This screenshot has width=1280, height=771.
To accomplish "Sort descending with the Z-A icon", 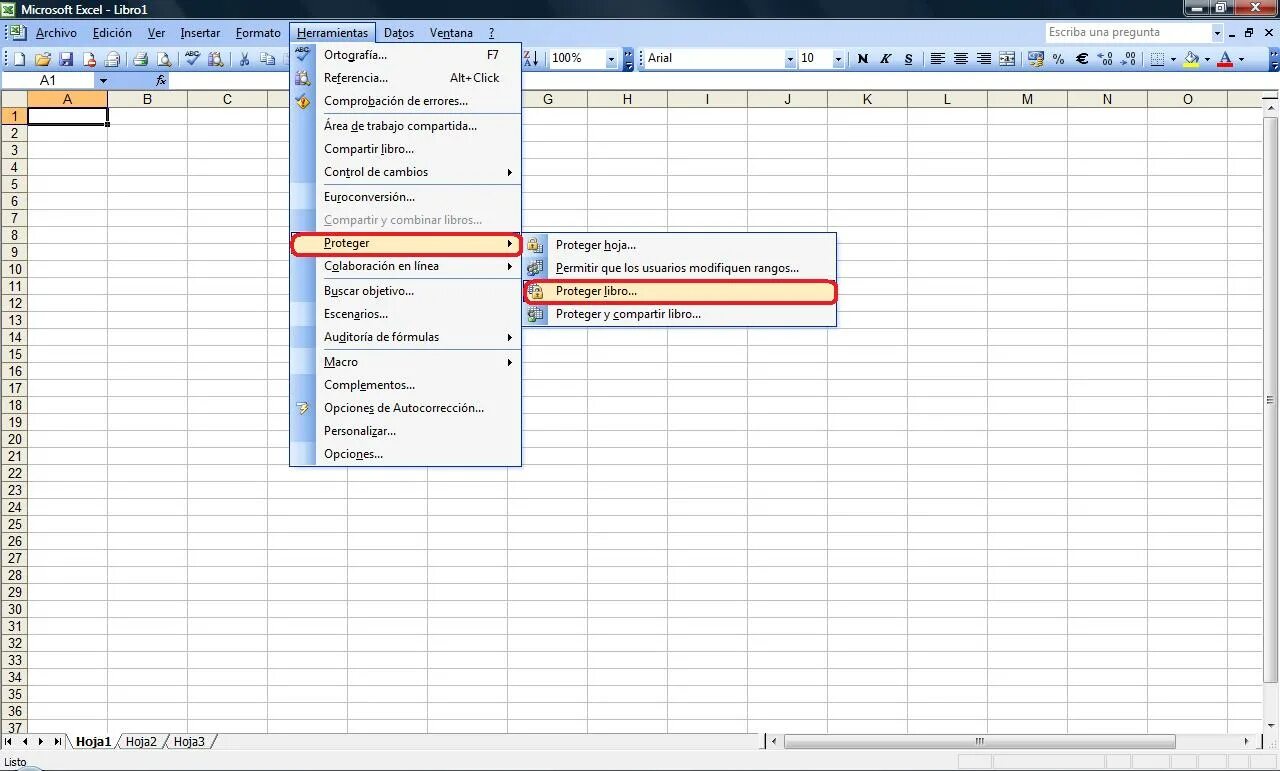I will coord(531,59).
